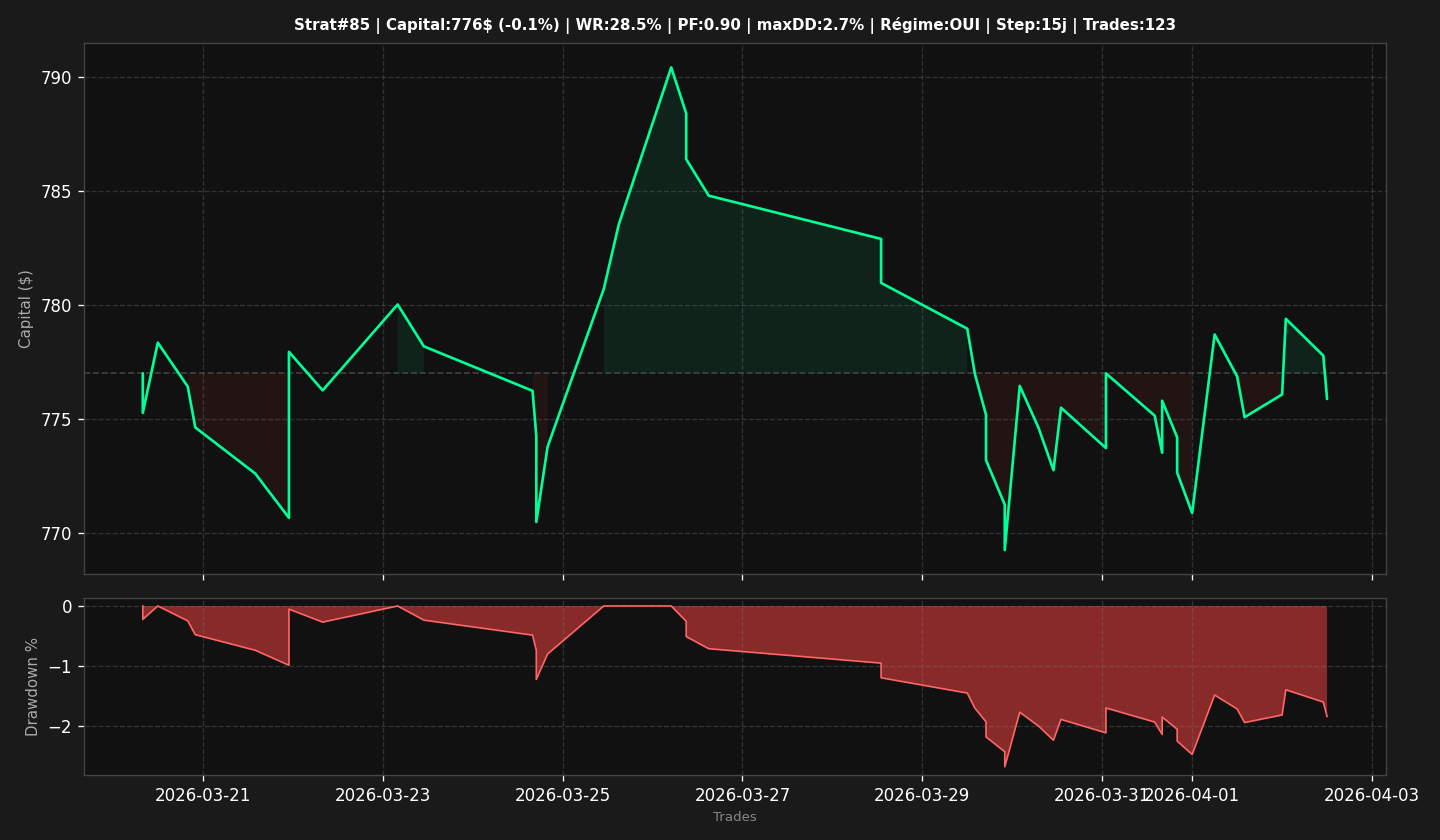Click the capital curve peak near 790
1440x840 pixels.
(671, 68)
